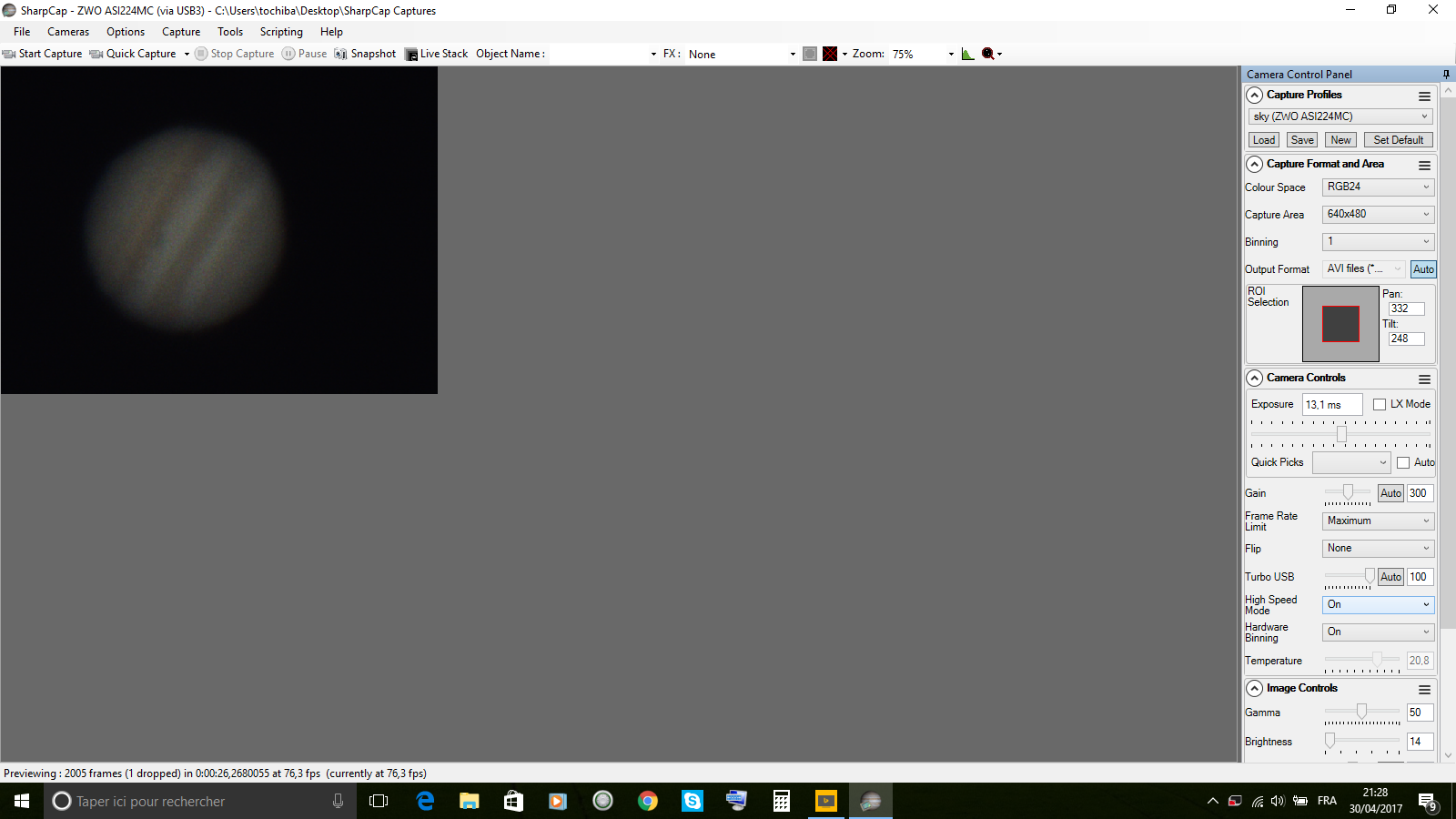Click the Exposure slider handle
The width and height of the screenshot is (1456, 819).
tap(1341, 434)
